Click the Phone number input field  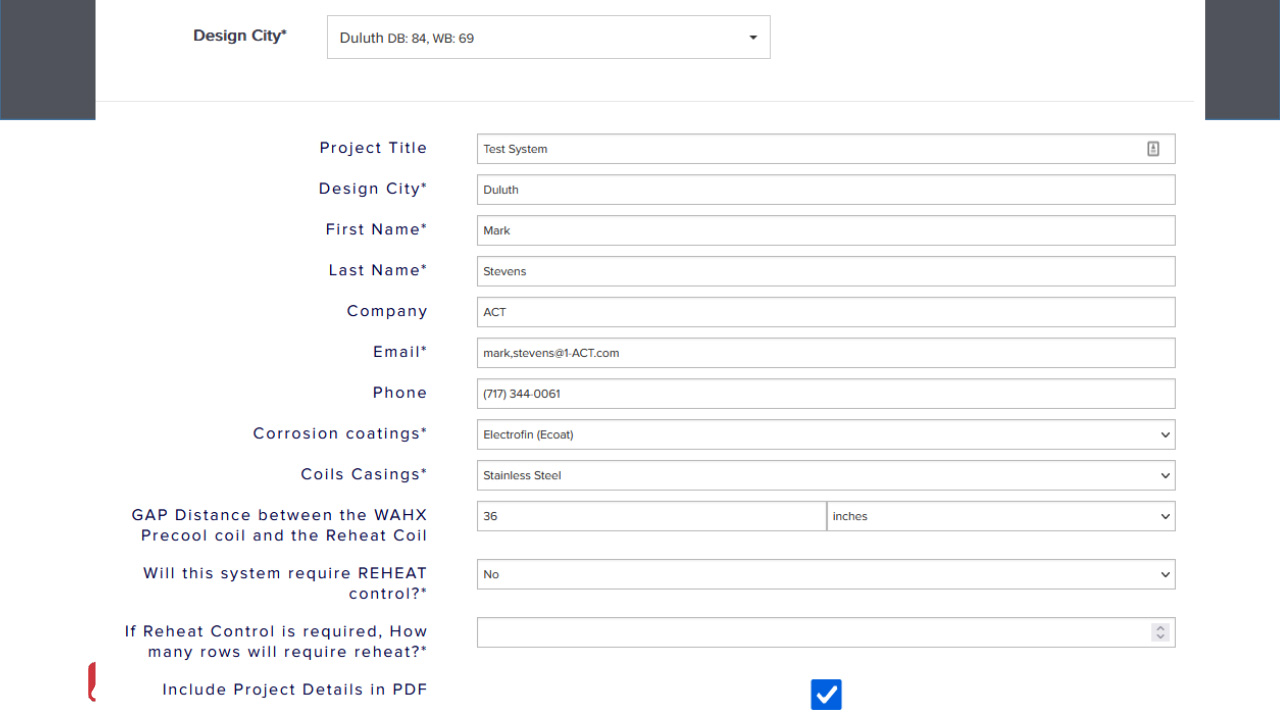pos(826,394)
